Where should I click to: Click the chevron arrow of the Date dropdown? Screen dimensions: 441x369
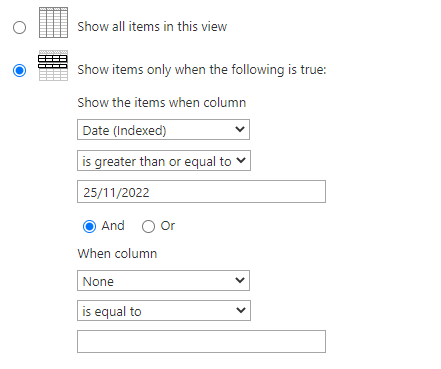pos(240,129)
